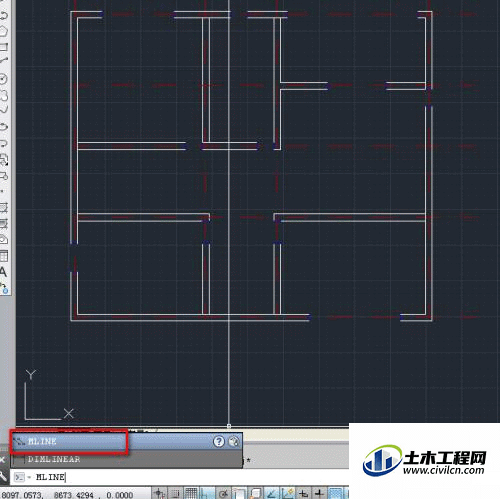This screenshot has width=500, height=499.
Task: Toggle Dynamic UCS in status bar
Action: 288,493
